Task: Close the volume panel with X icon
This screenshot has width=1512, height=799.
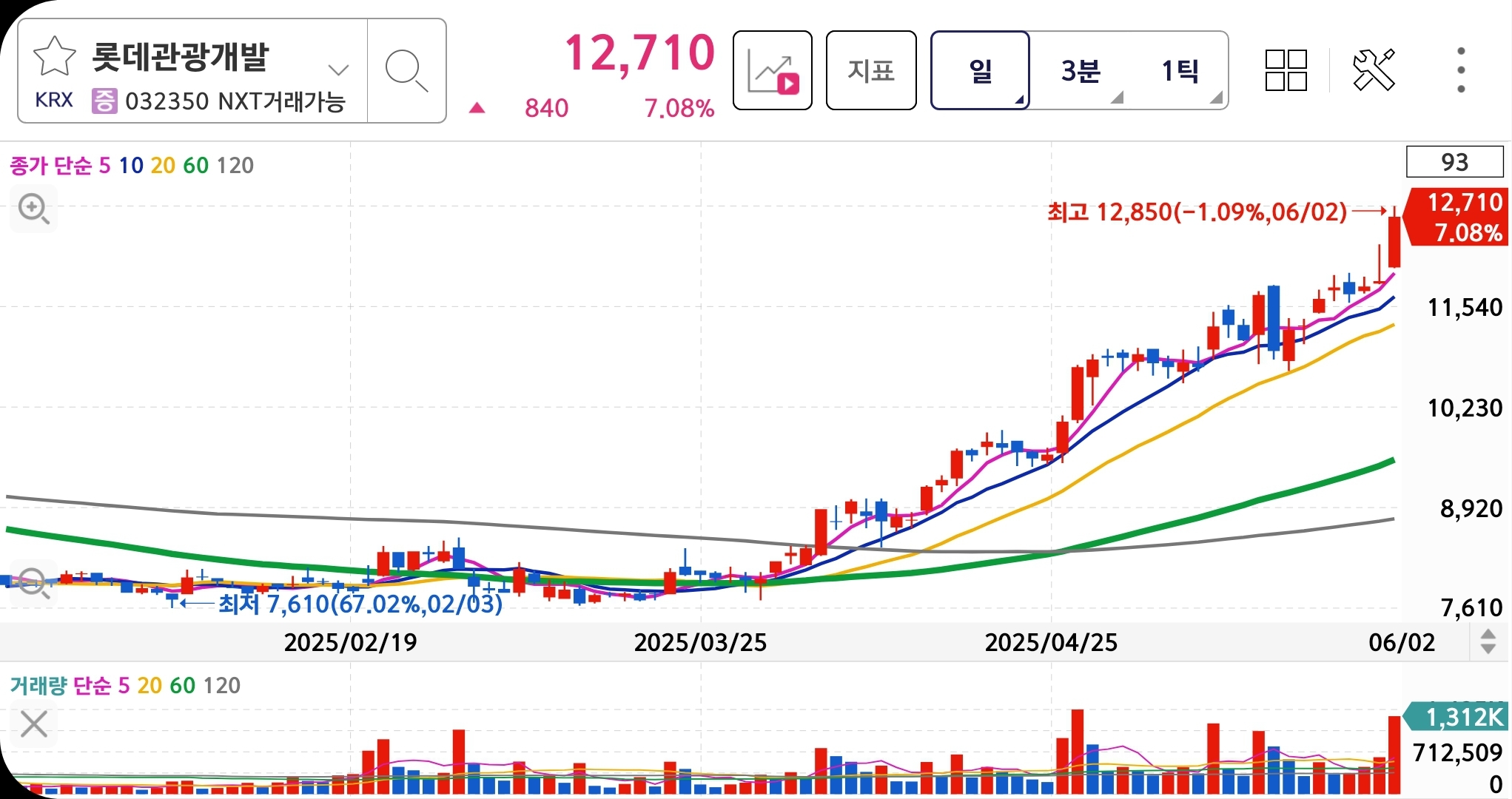Action: [34, 724]
